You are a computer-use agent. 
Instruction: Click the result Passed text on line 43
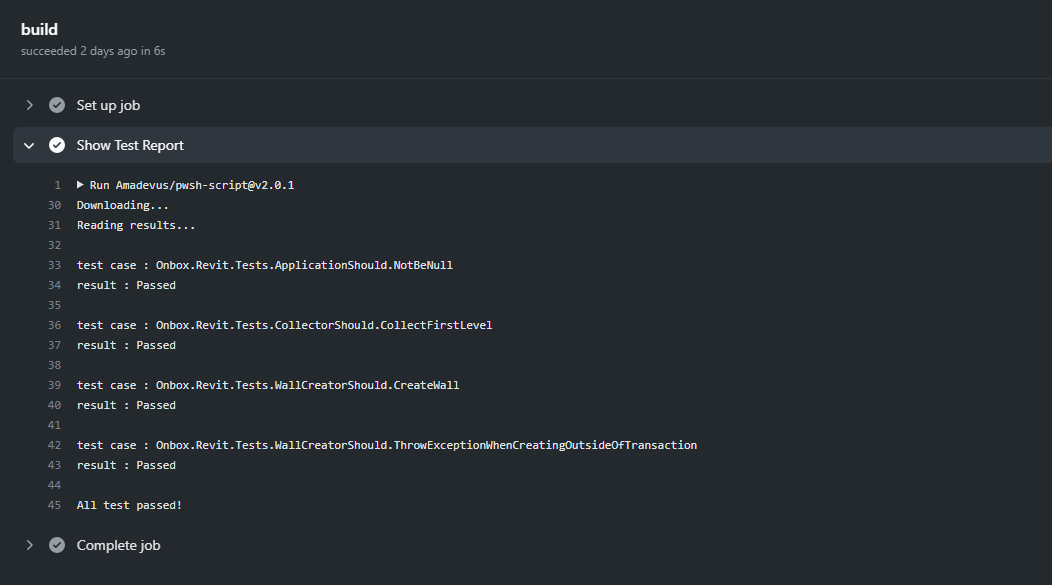(x=126, y=466)
